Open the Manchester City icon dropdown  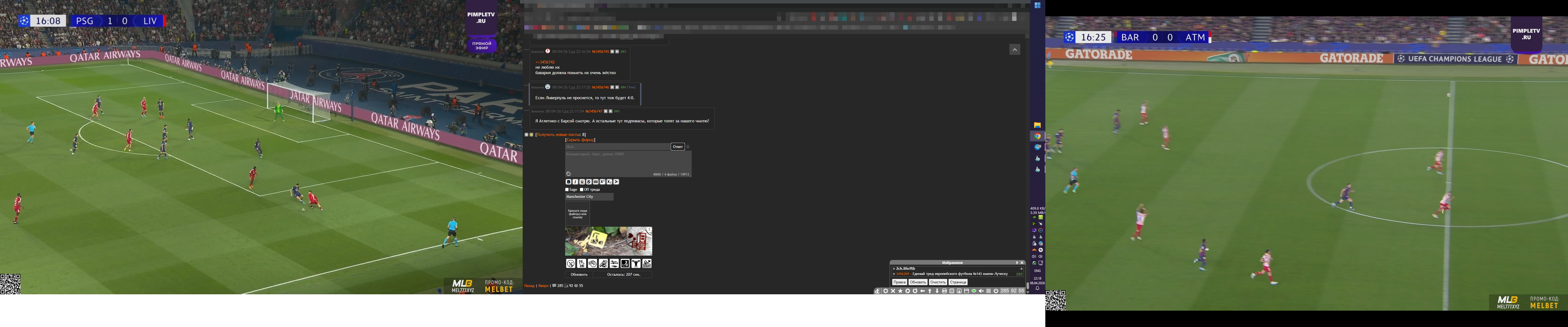[589, 197]
